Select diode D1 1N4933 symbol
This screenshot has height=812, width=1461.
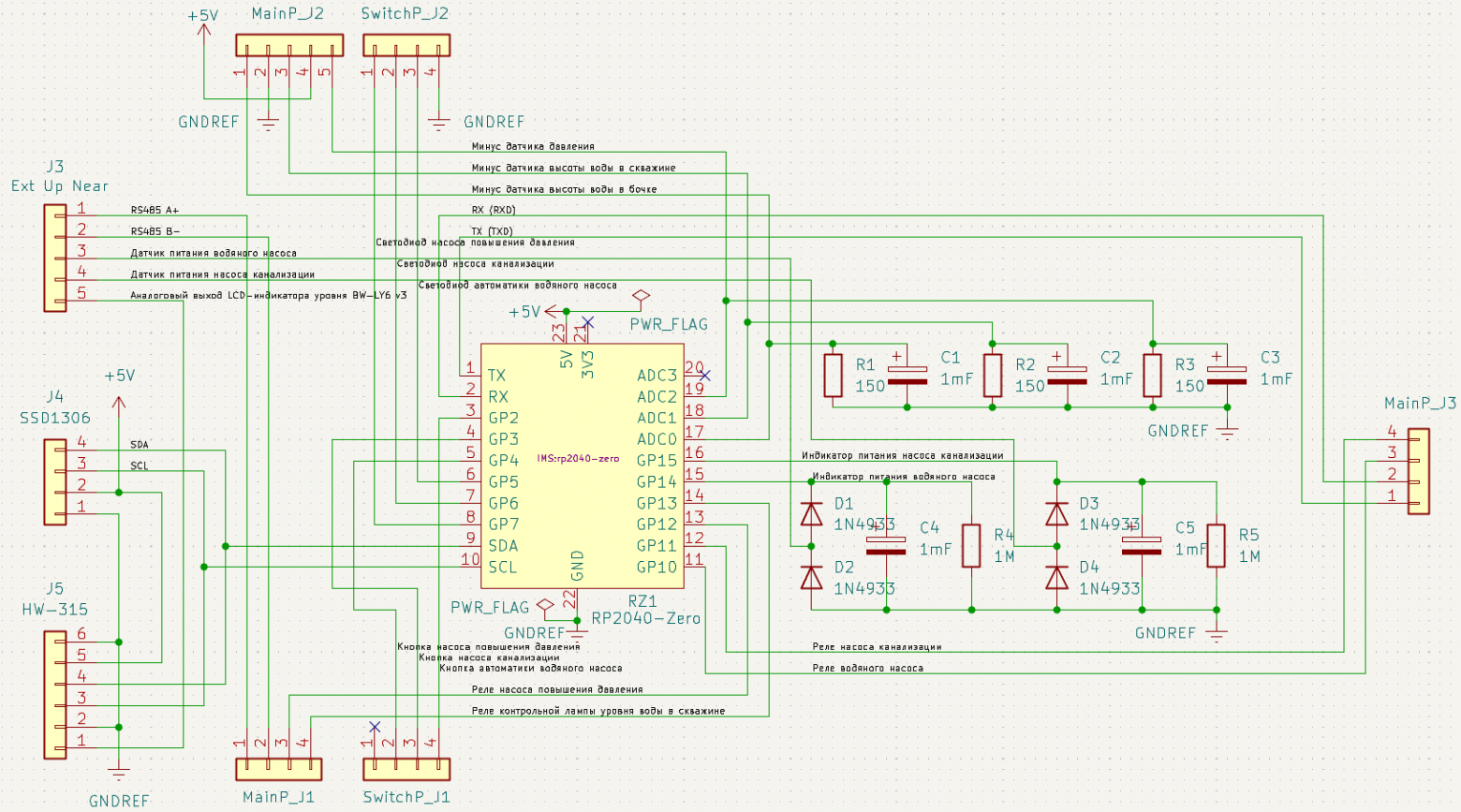tap(811, 513)
